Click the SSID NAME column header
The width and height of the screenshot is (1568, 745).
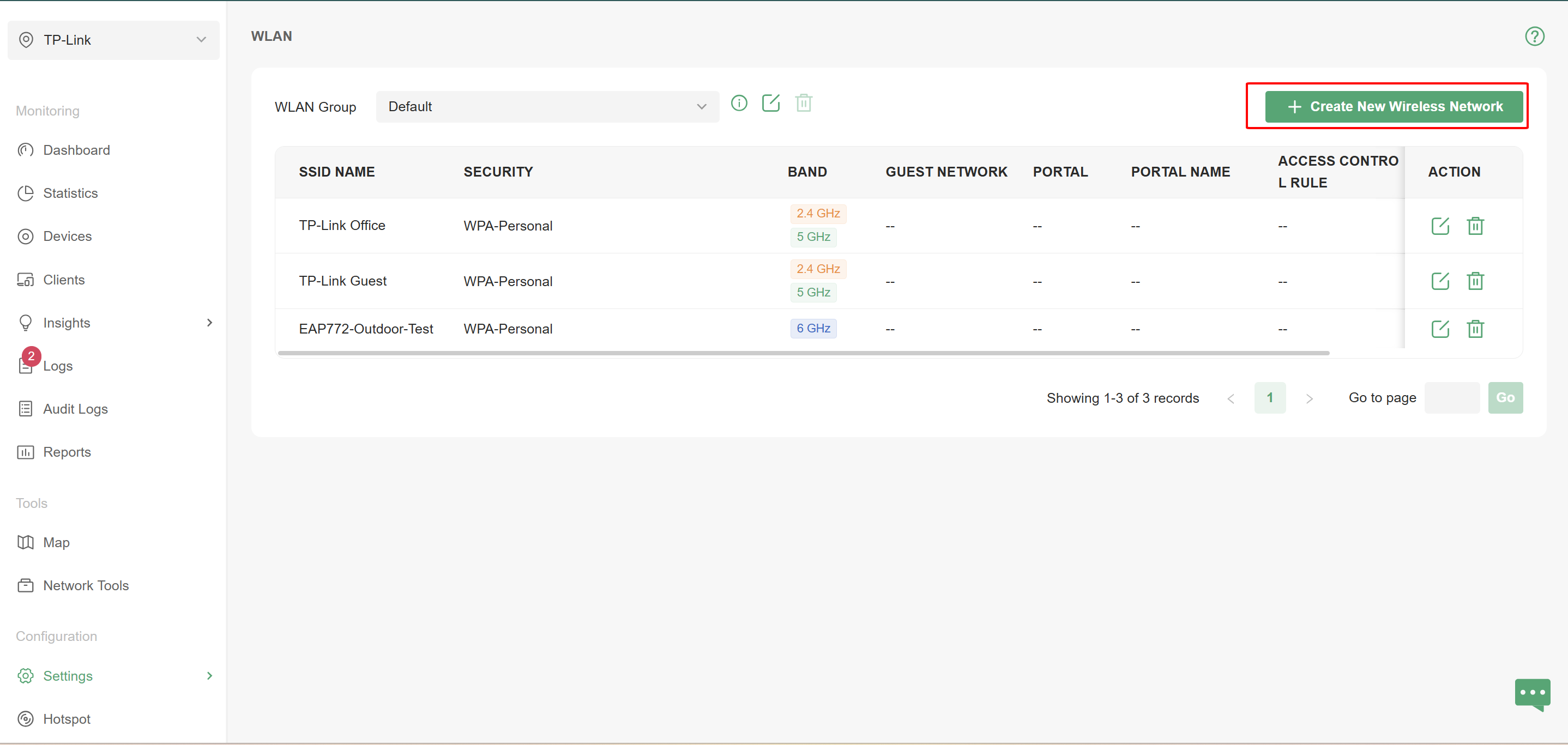(x=336, y=172)
